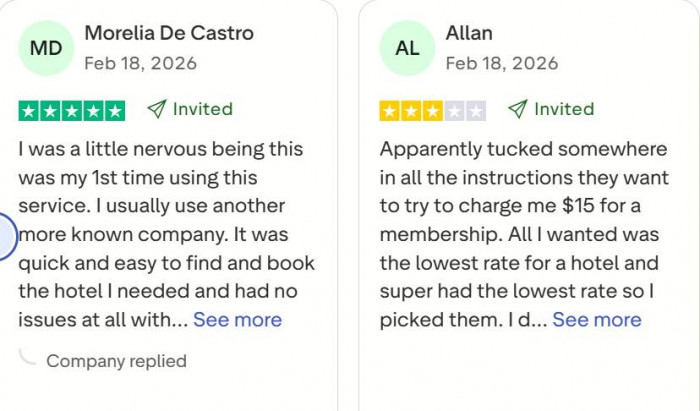Click Morelia's green five-star rating
The height and width of the screenshot is (411, 700).
[x=72, y=110]
